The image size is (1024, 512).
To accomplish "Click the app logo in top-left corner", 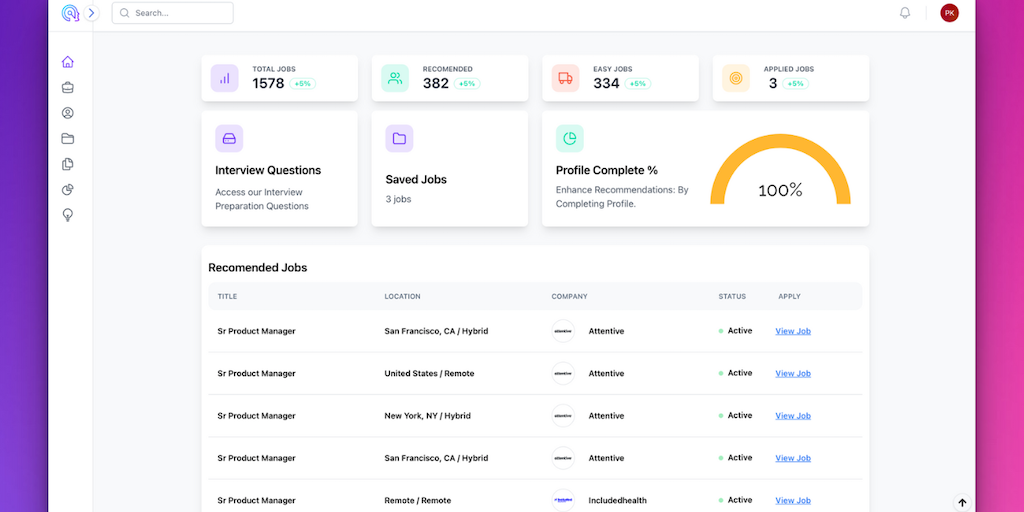I will 70,13.
